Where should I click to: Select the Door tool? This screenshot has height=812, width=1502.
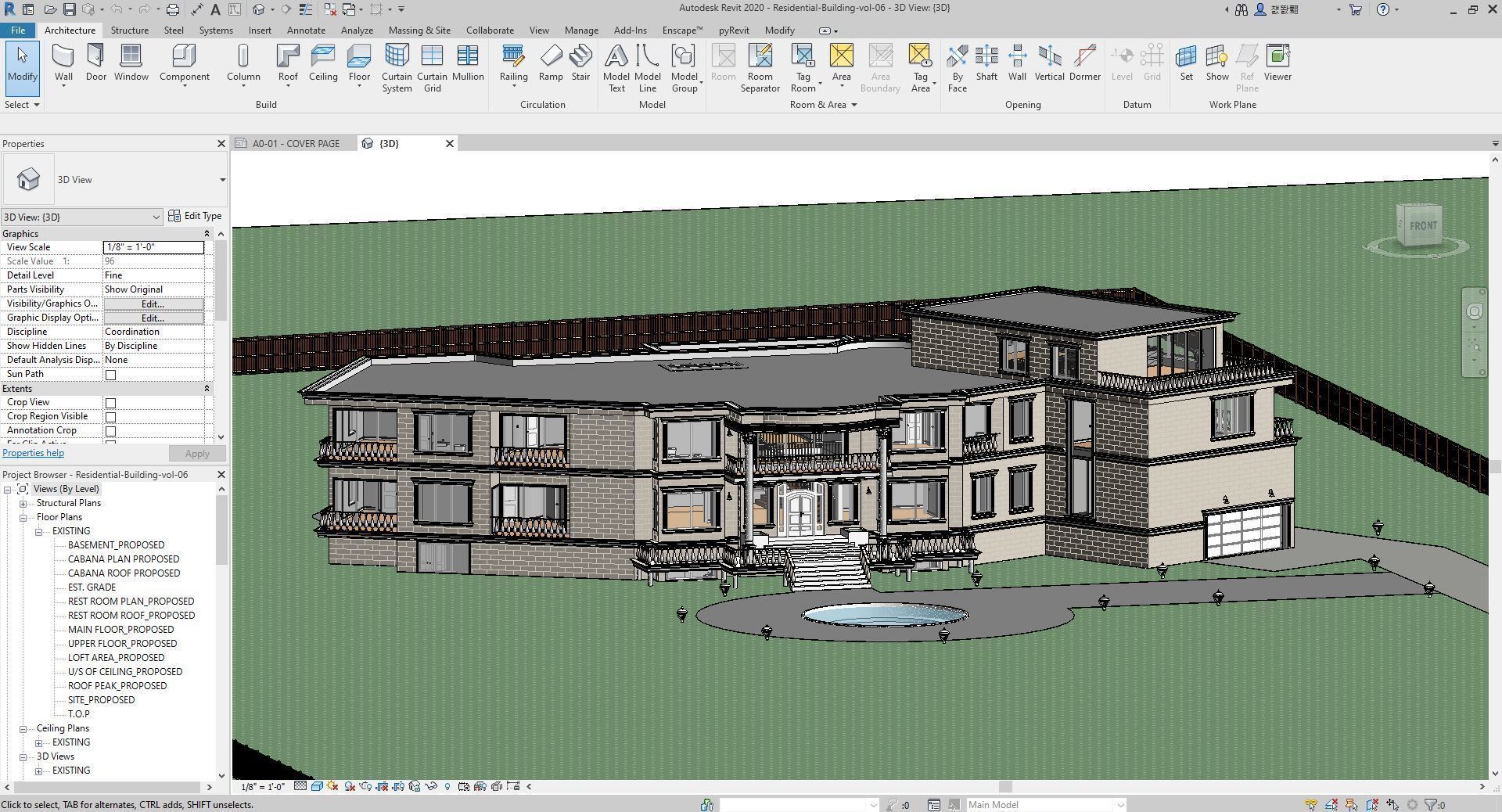point(95,63)
